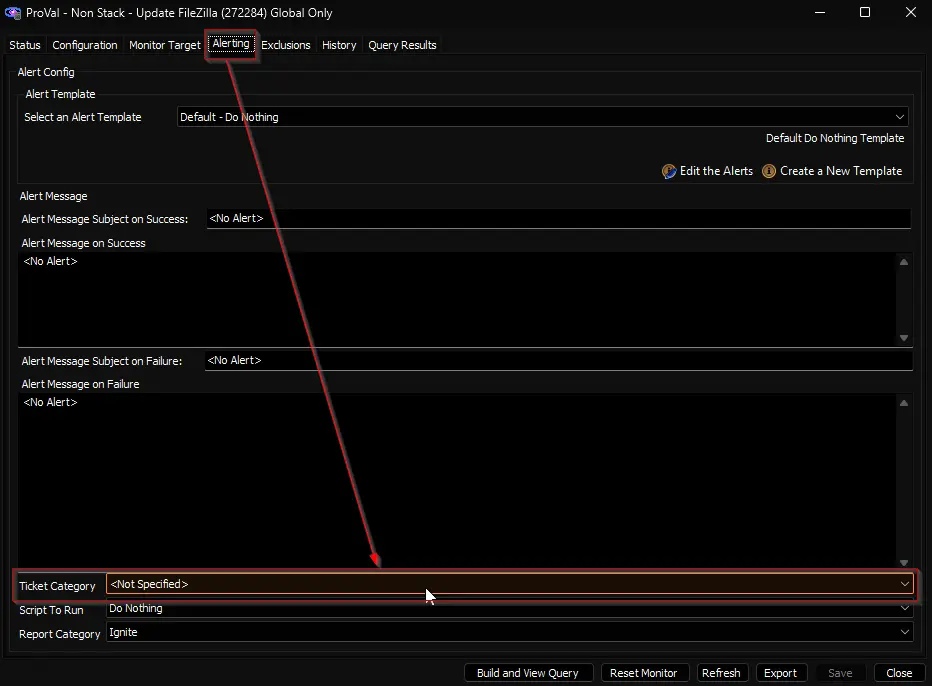
Task: Click the 'Report Category' label
Action: [x=59, y=634]
